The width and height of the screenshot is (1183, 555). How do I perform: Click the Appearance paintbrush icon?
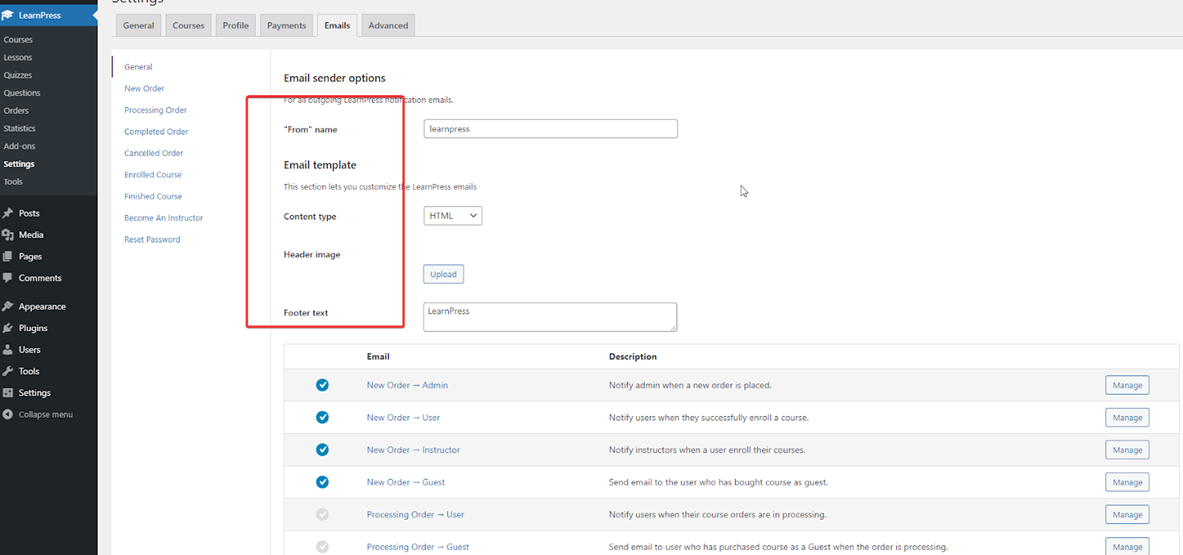tap(8, 307)
